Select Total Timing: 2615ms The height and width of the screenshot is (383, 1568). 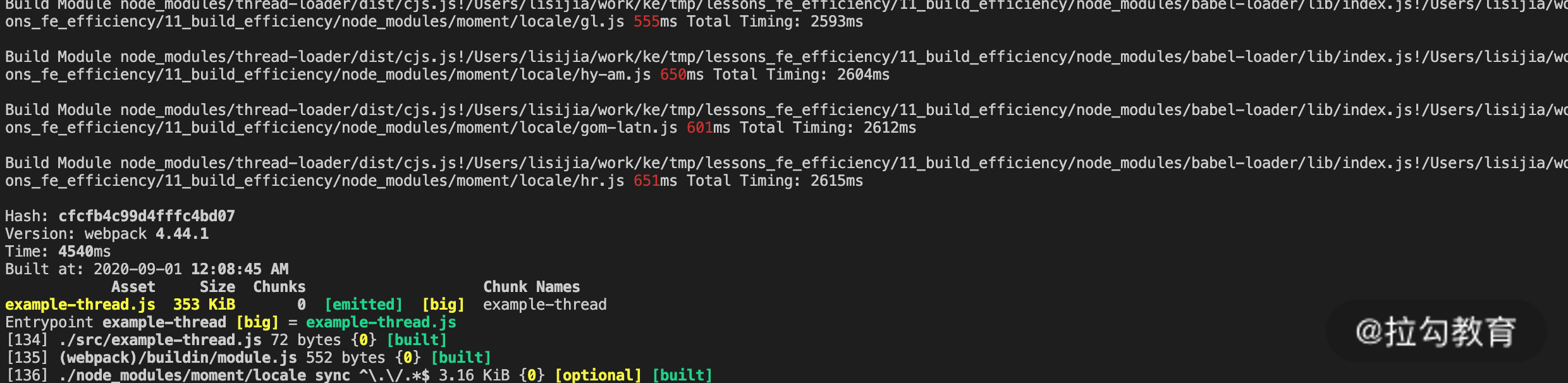pyautogui.click(x=775, y=181)
